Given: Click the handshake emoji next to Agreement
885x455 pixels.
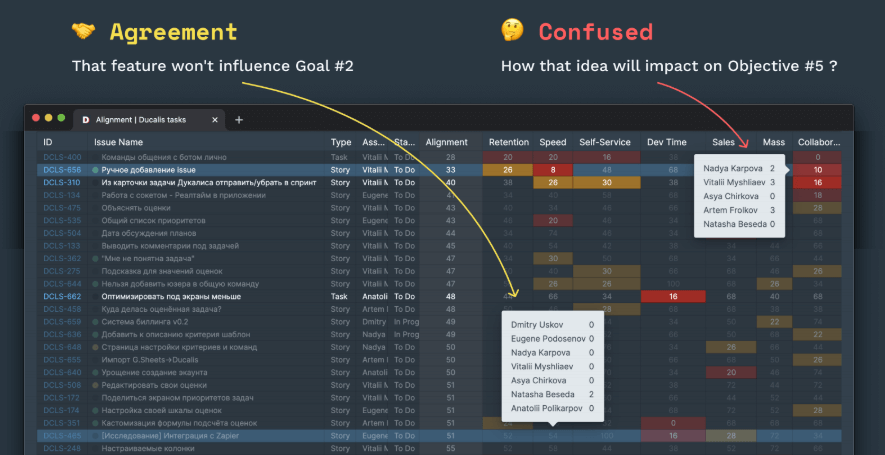Looking at the screenshot, I should [x=85, y=32].
